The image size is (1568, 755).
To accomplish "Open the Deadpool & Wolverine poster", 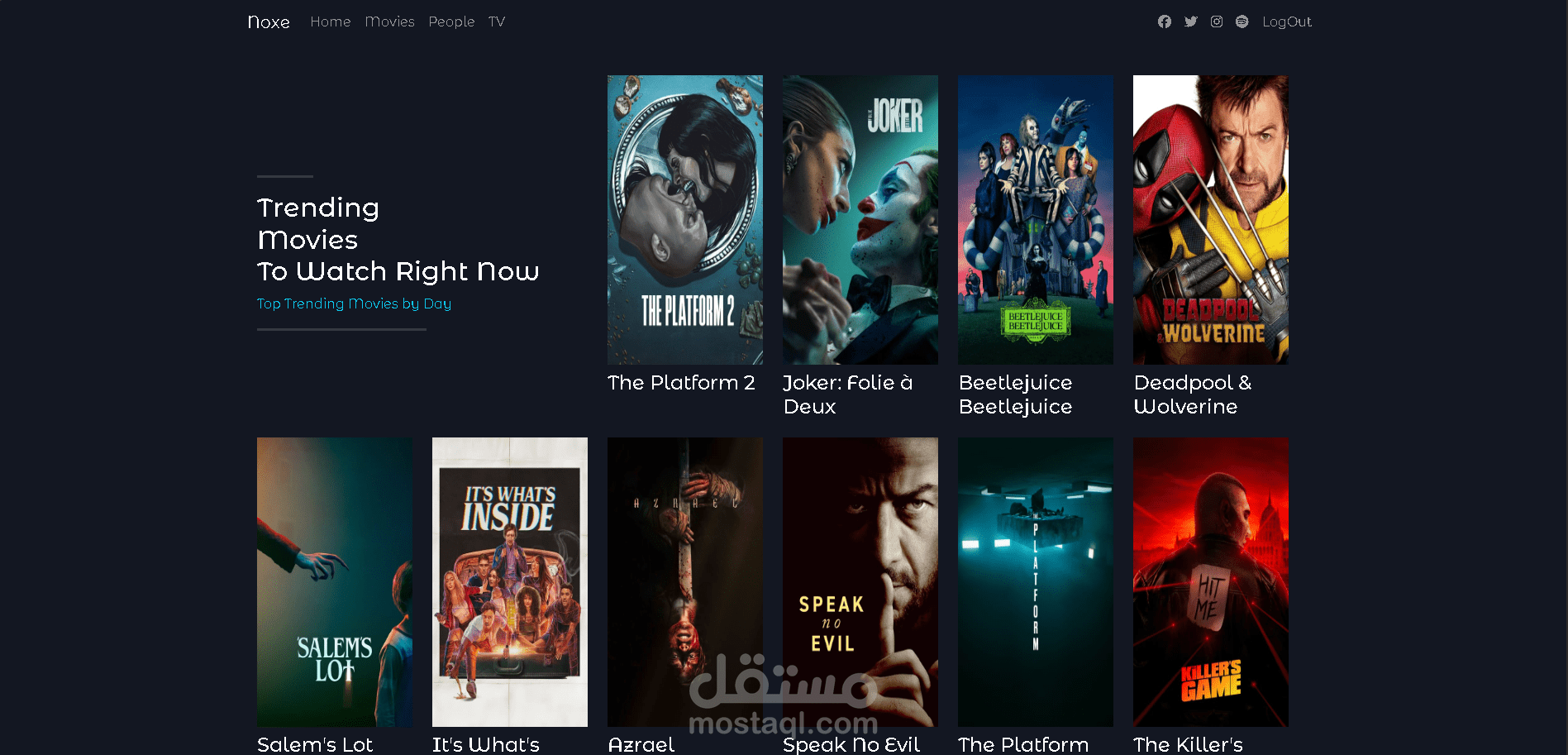I will 1211,220.
